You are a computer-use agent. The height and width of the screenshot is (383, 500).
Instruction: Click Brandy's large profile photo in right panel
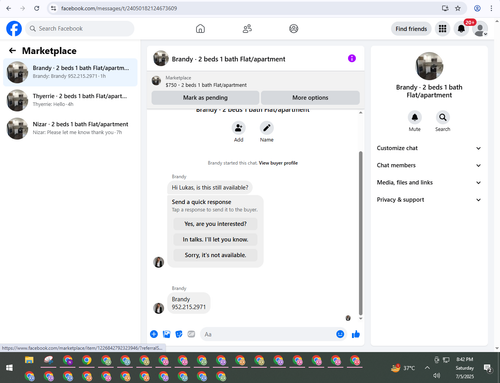pos(429,66)
